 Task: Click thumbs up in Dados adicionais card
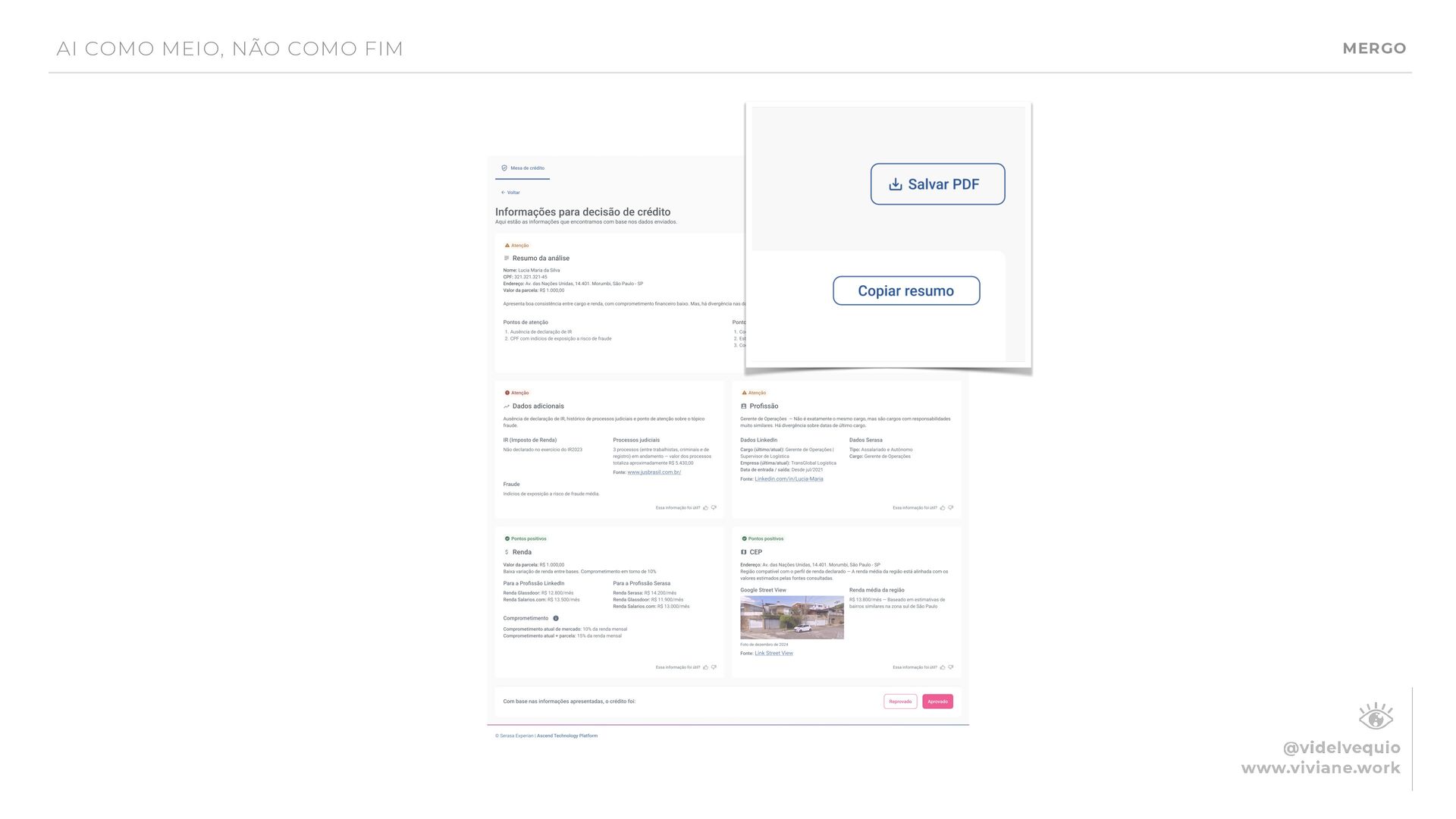[706, 508]
